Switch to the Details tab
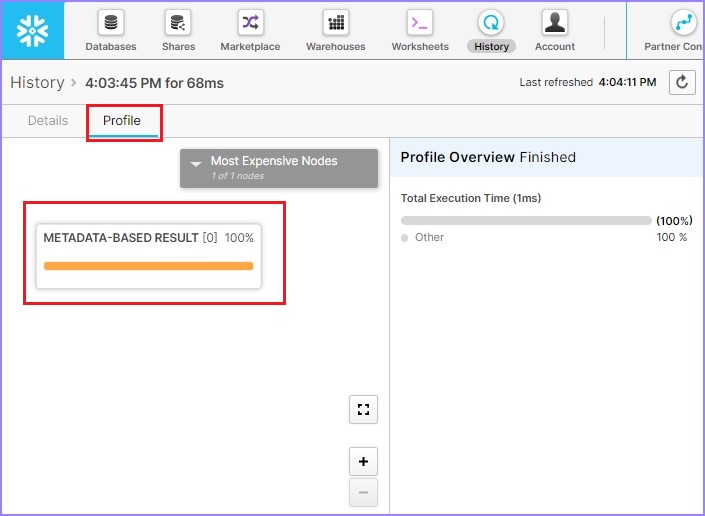 [48, 121]
